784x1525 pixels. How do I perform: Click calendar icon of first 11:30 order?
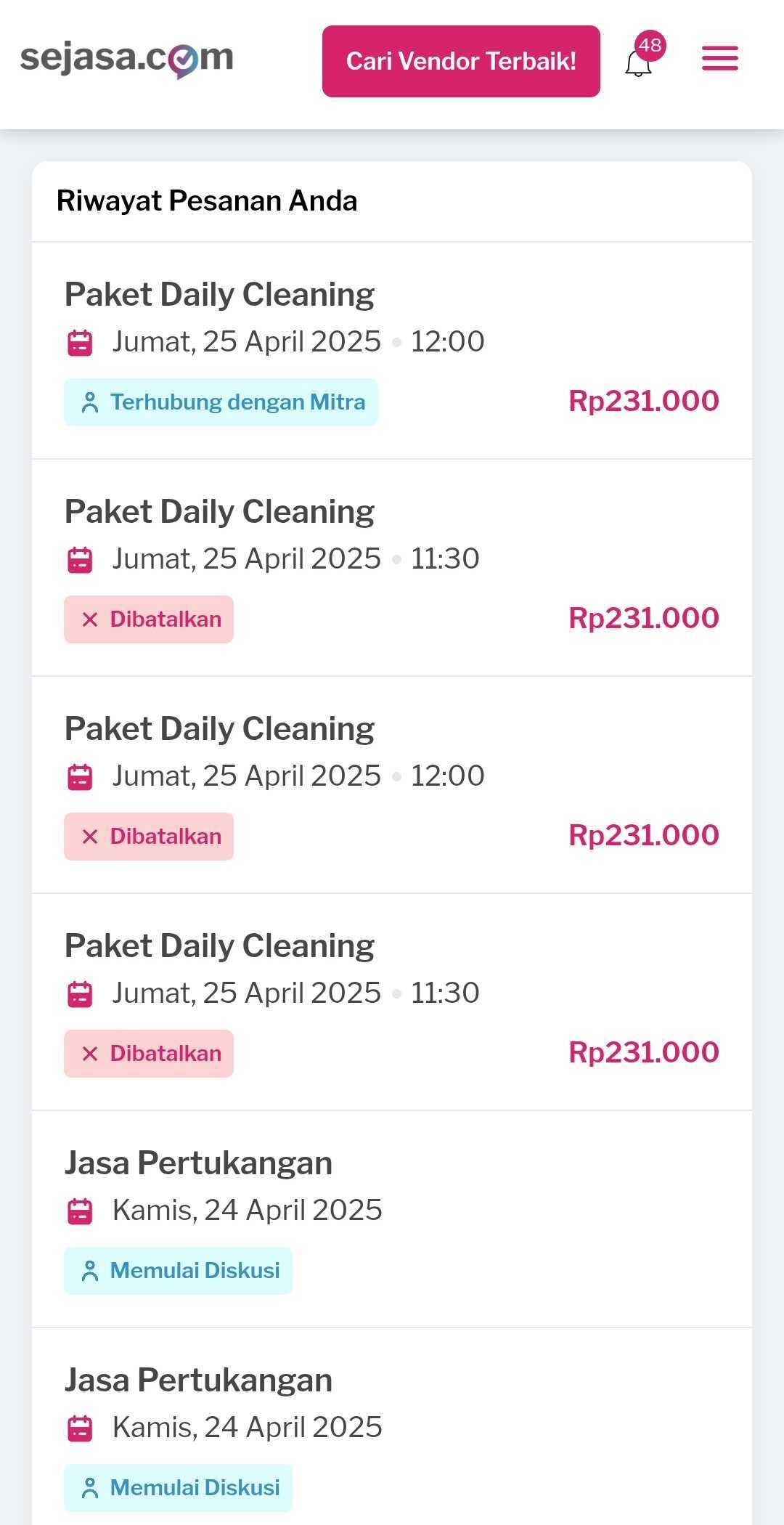(80, 560)
